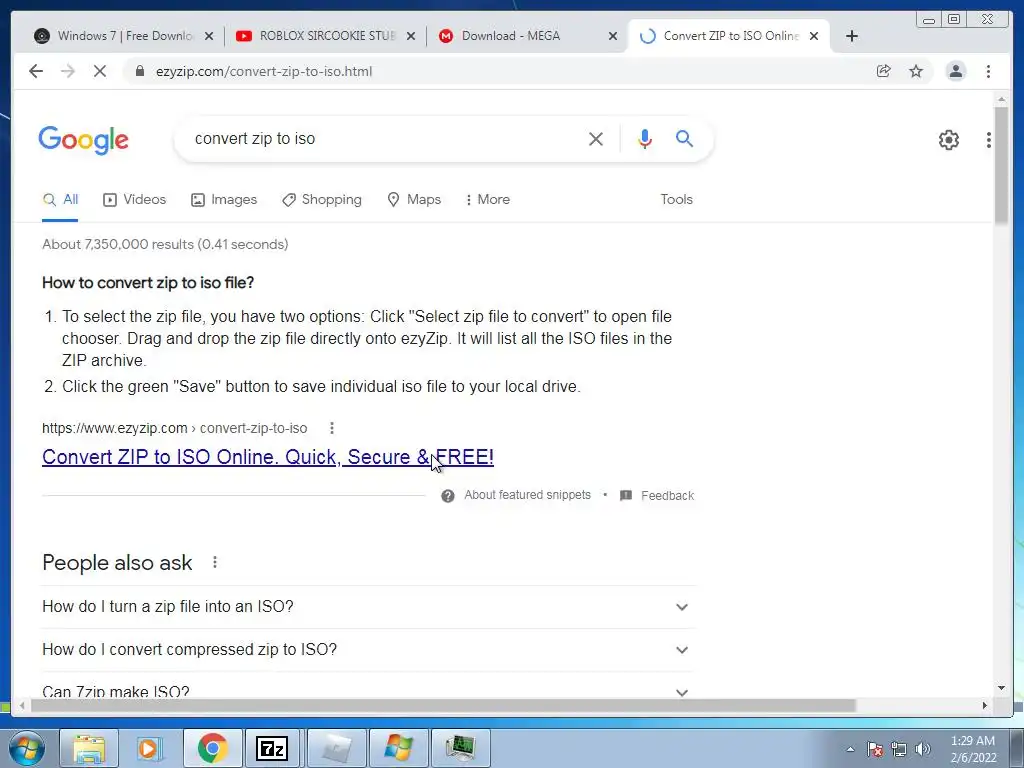Click the padlock site info icon
1024x768 pixels.
click(140, 71)
